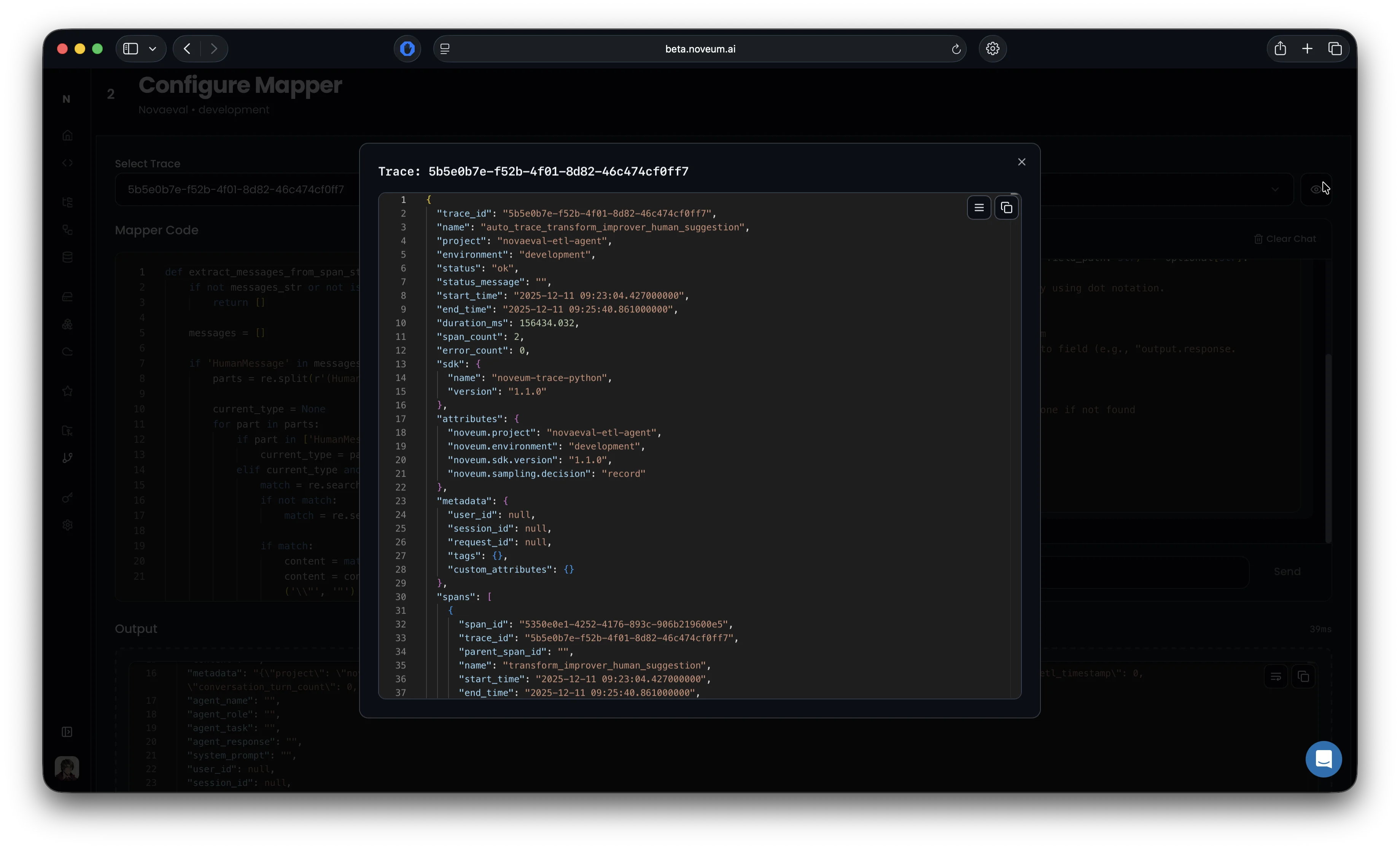Open the database sidebar icon
This screenshot has height=849, width=1400.
point(68,258)
